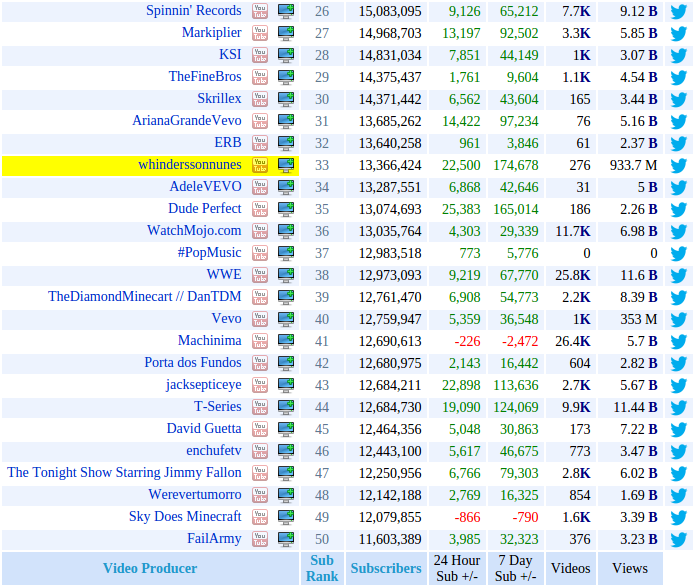The width and height of the screenshot is (694, 585).
Task: Open Twitter icon for David Guetta
Action: coord(679,429)
